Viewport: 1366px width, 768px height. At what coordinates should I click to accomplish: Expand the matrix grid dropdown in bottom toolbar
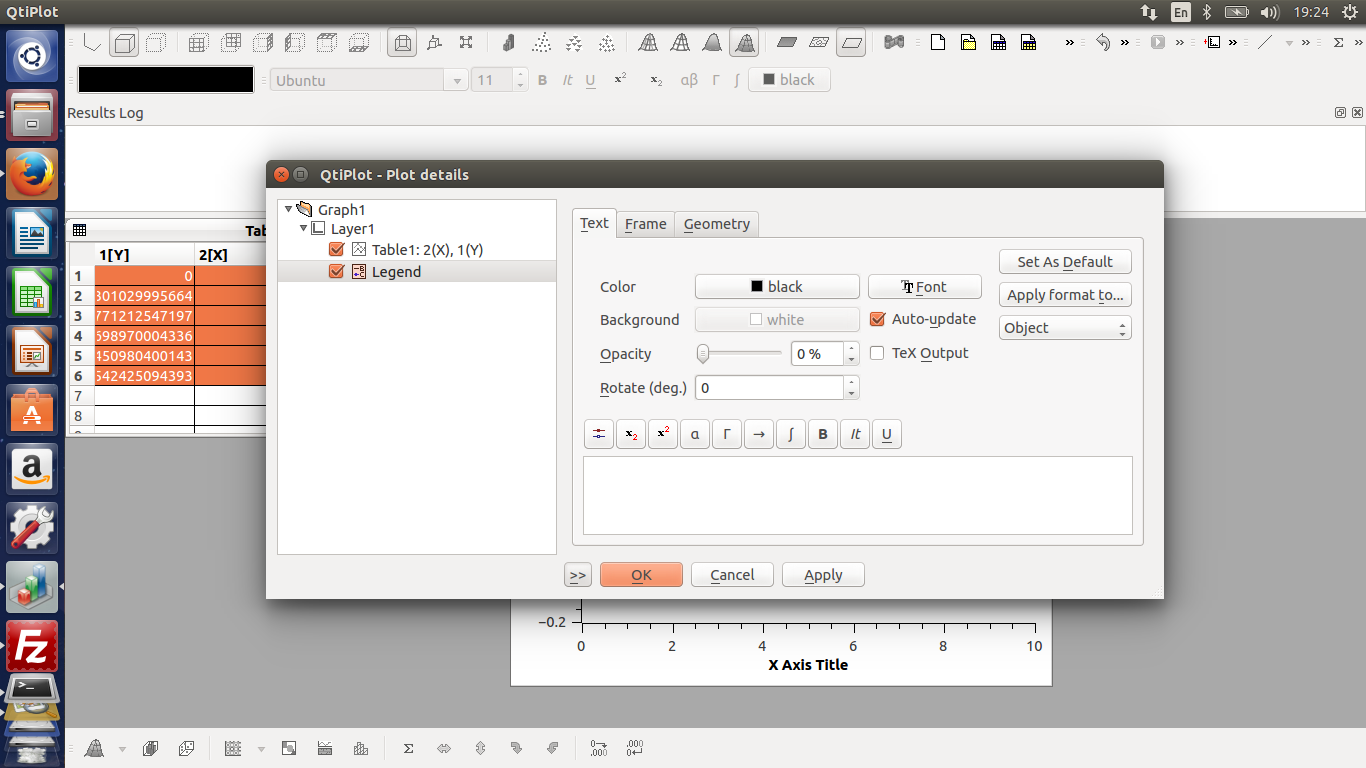(261, 748)
